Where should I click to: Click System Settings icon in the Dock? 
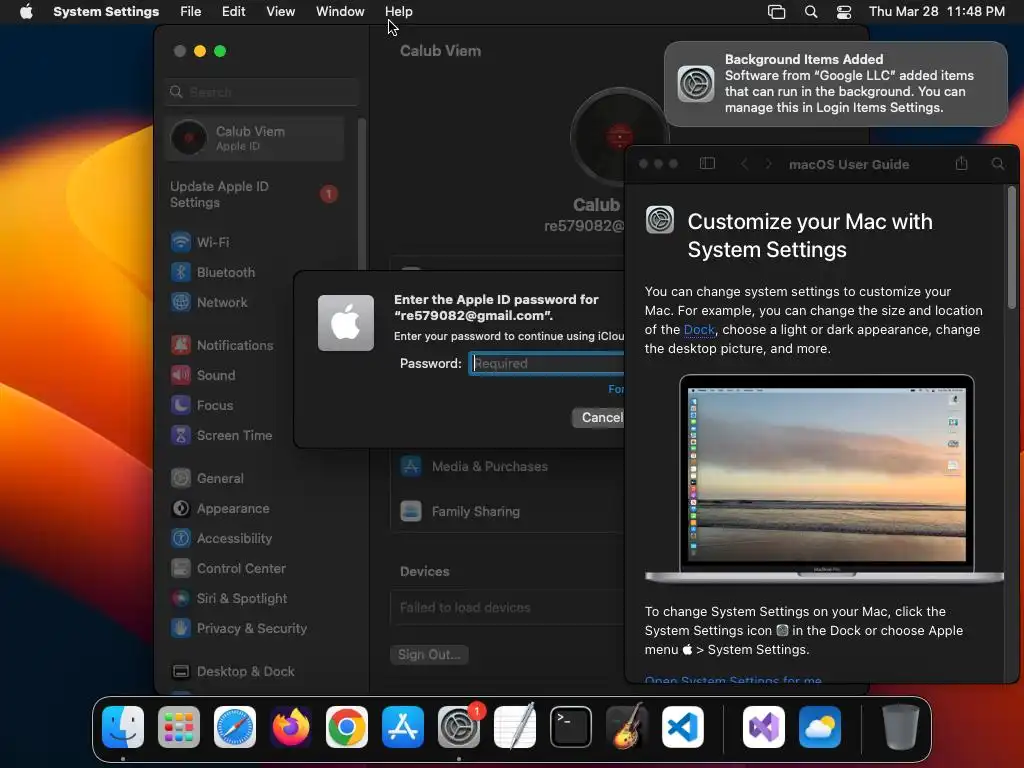[x=459, y=726]
